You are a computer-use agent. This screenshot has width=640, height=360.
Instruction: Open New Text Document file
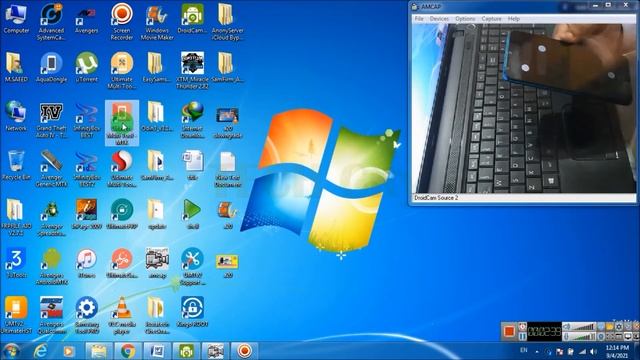point(227,169)
